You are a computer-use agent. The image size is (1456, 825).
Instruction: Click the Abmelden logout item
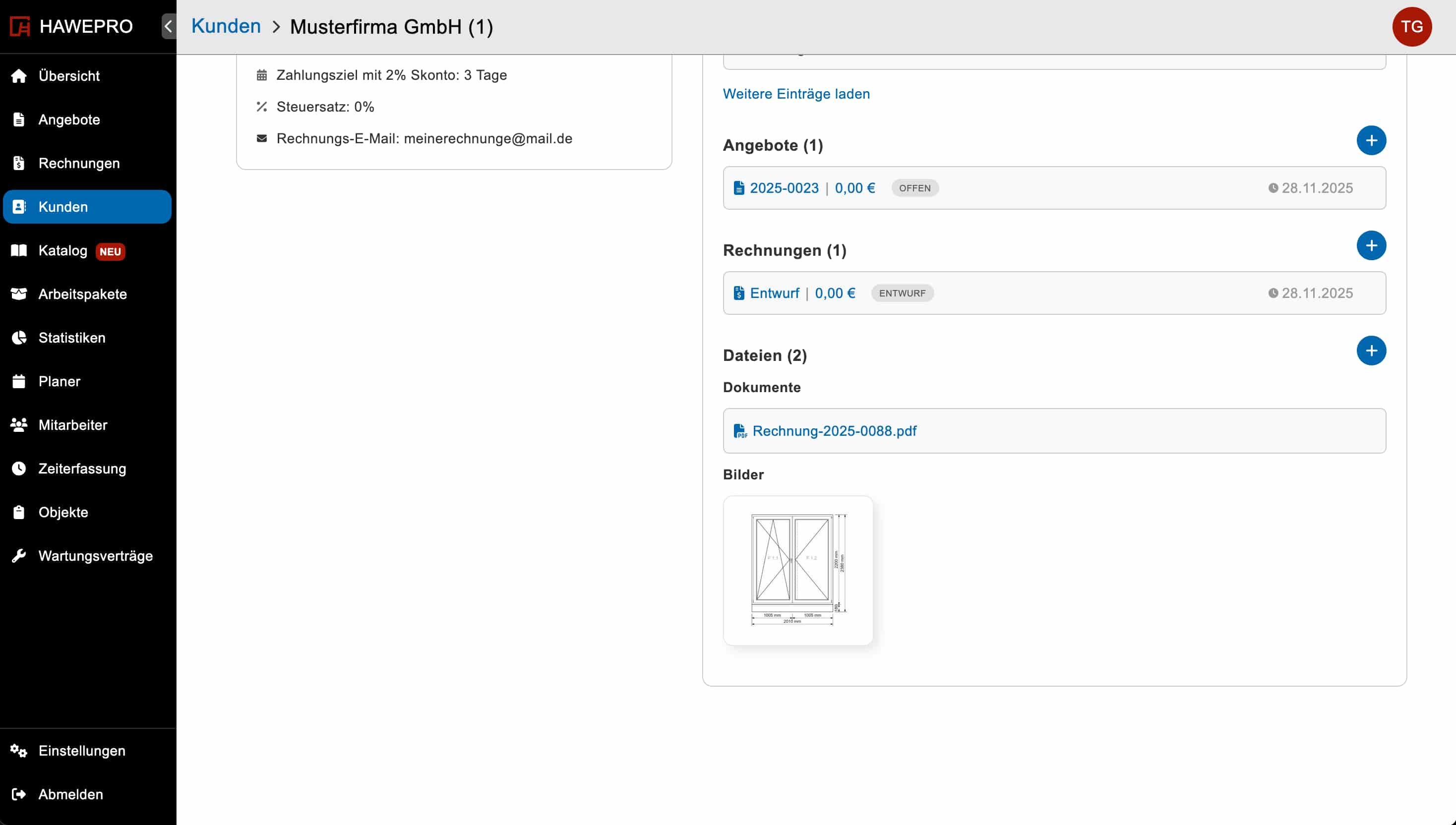[x=70, y=794]
